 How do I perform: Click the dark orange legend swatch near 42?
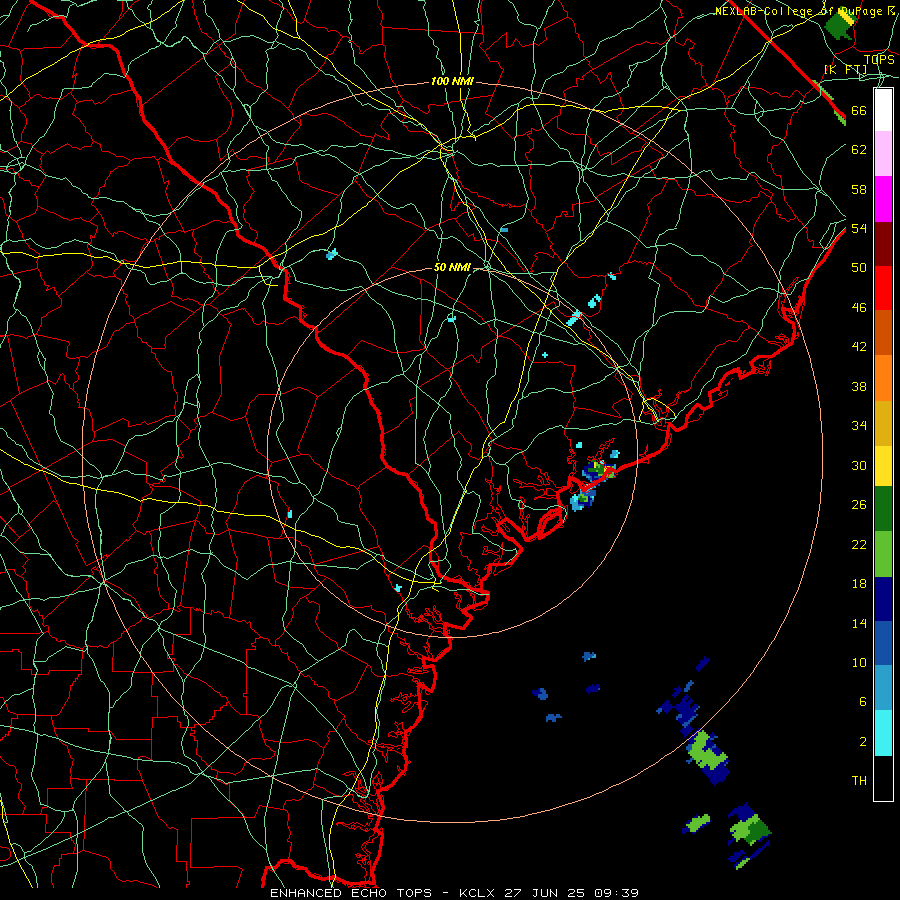(x=883, y=333)
